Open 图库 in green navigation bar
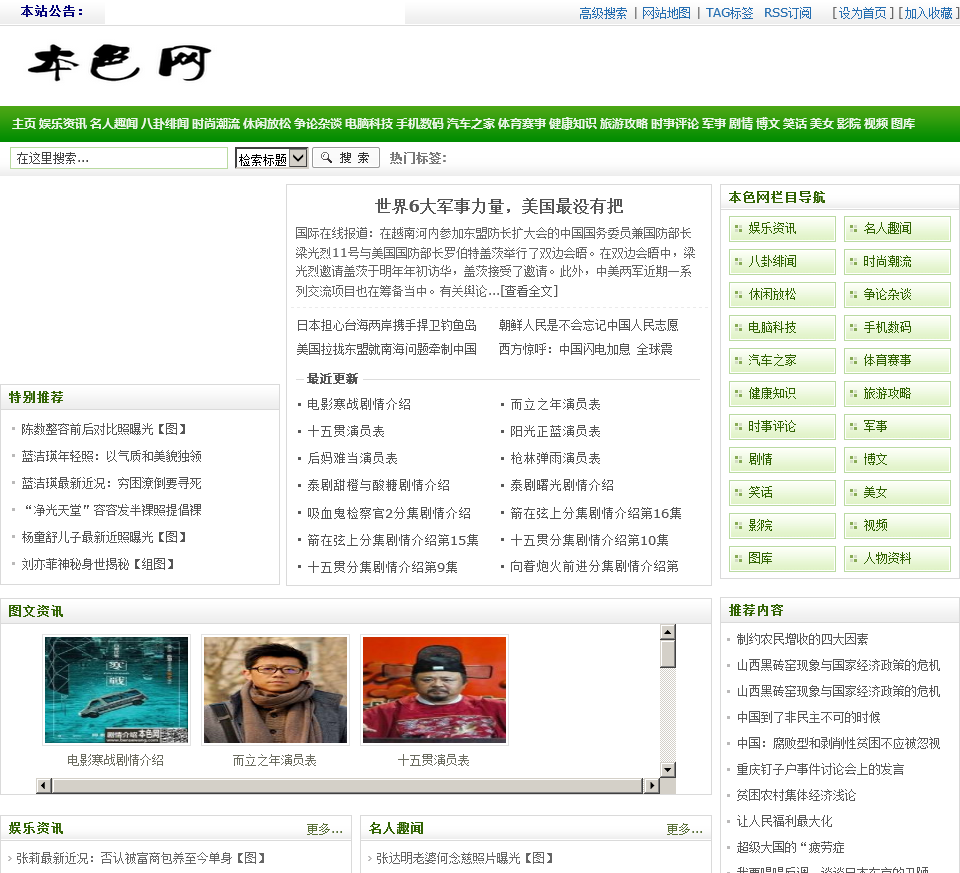The height and width of the screenshot is (873, 960). (902, 124)
